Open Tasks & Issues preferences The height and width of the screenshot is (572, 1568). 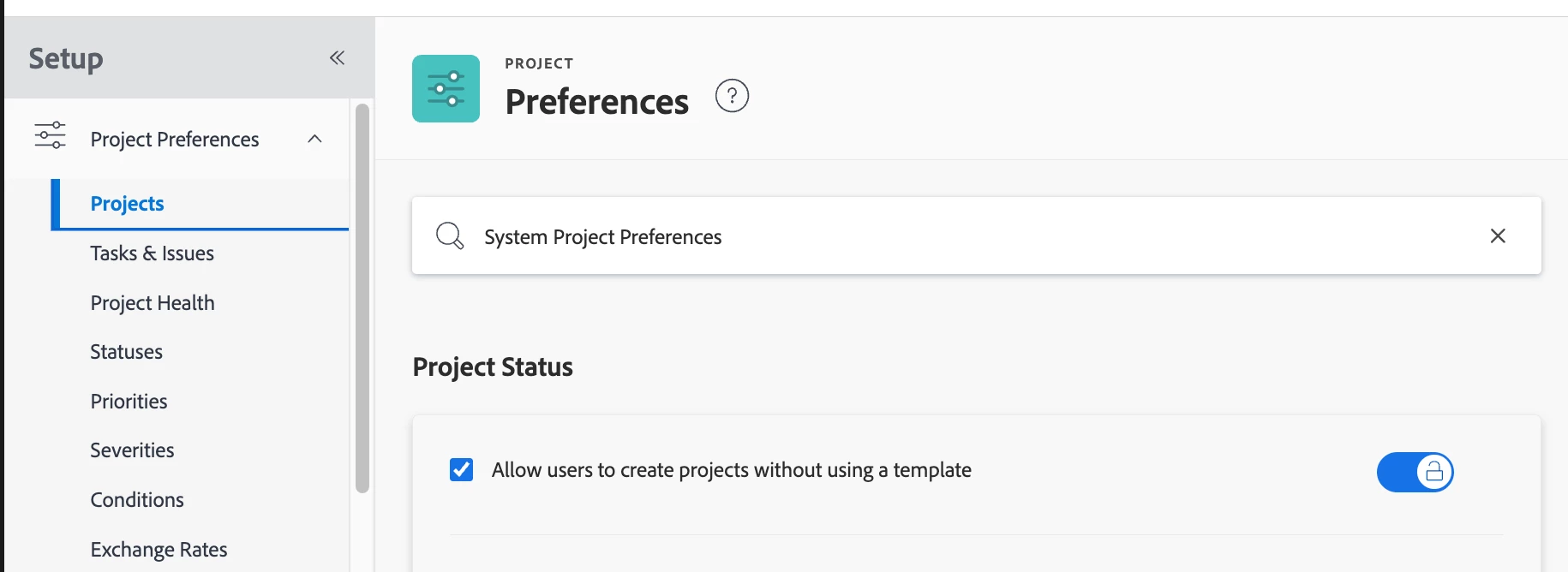[x=153, y=253]
